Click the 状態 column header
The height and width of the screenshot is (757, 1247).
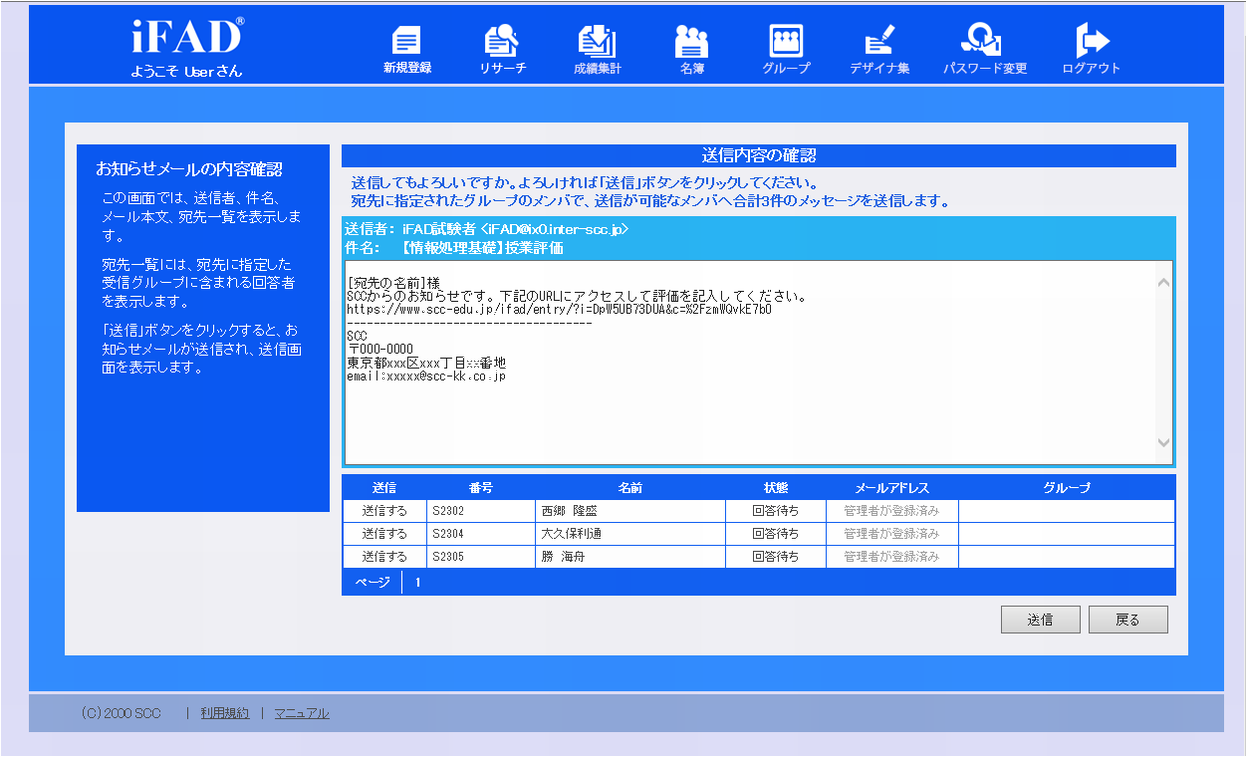pyautogui.click(x=776, y=488)
